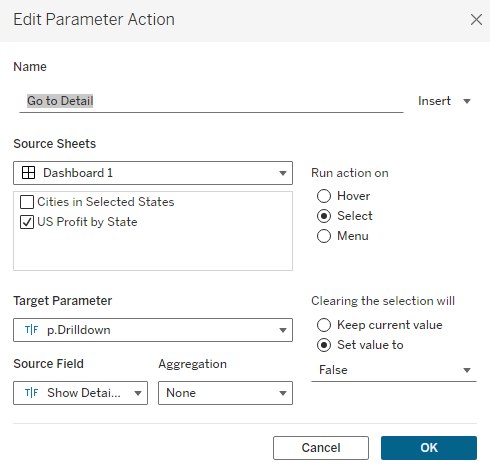Click the dashboard grid icon beside Dashboard 1
The height and width of the screenshot is (475, 490).
coord(28,173)
